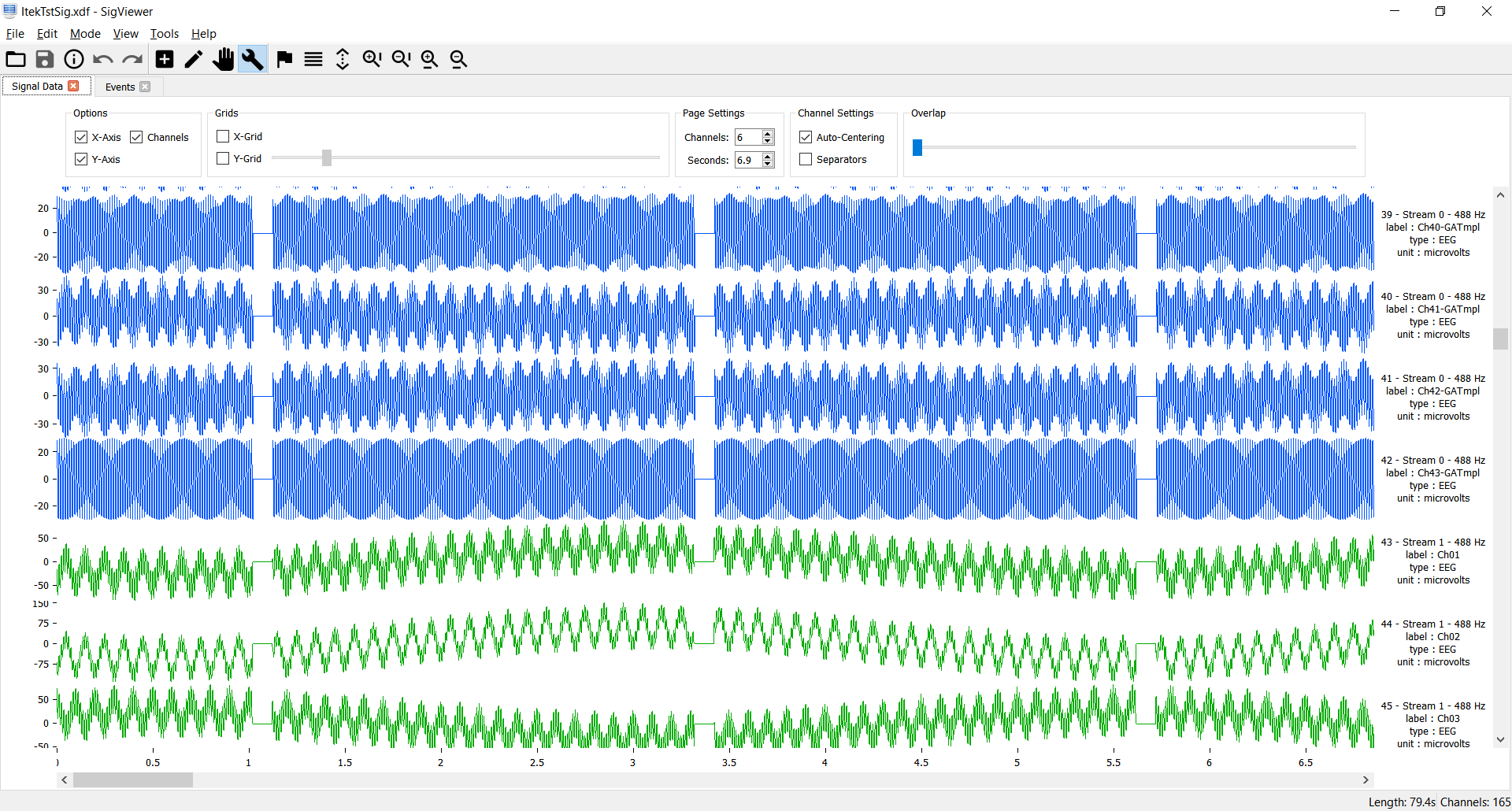Switch to the Events tab

click(x=120, y=87)
